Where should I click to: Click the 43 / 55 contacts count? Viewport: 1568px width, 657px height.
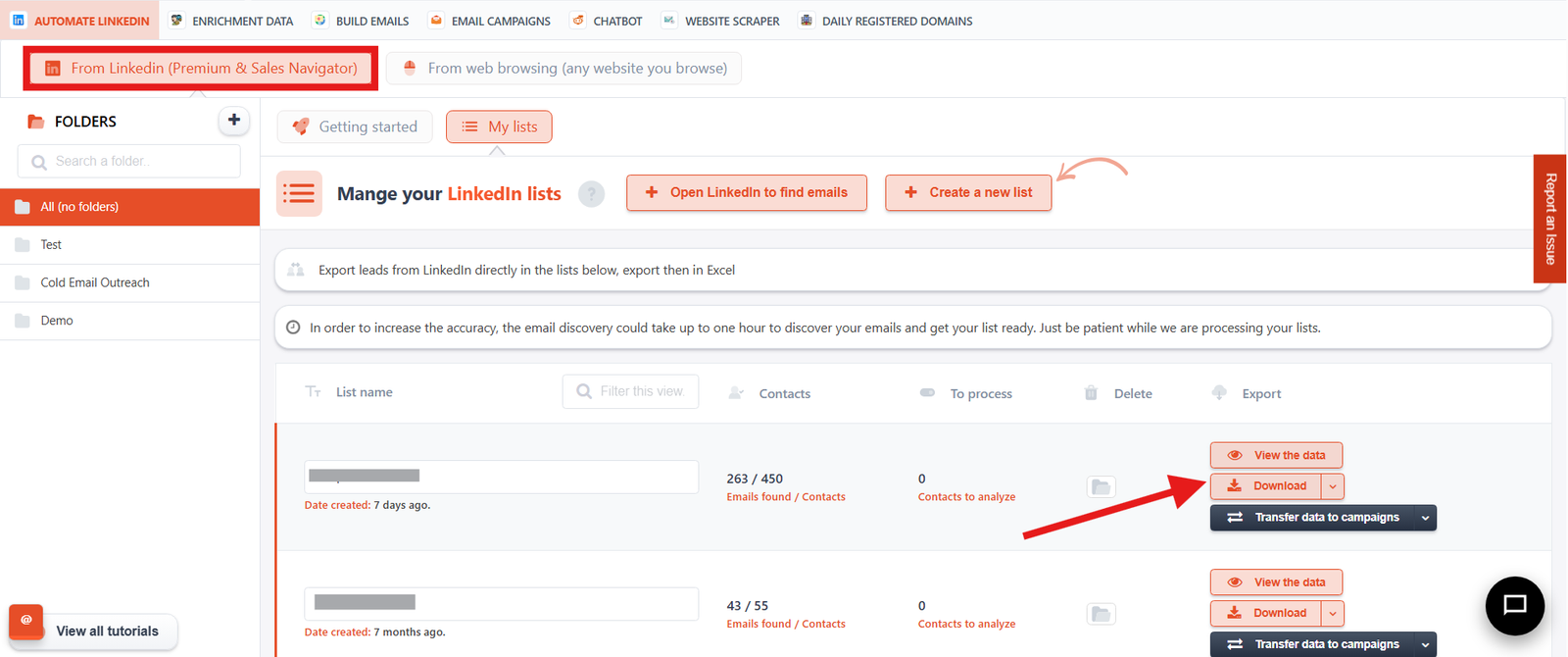tap(748, 606)
